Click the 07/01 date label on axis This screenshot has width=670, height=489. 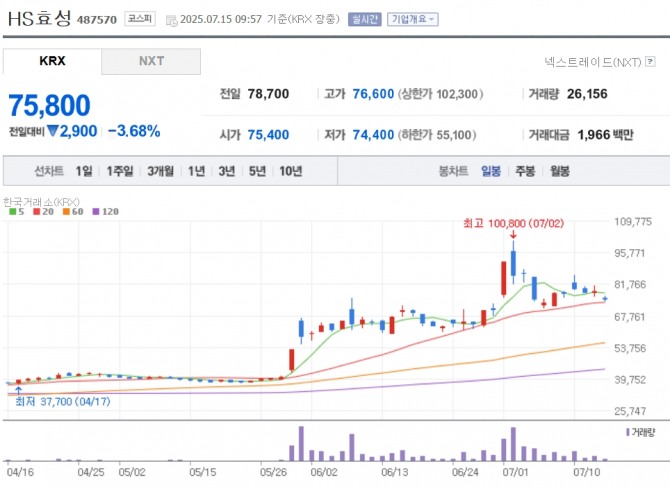pos(515,472)
